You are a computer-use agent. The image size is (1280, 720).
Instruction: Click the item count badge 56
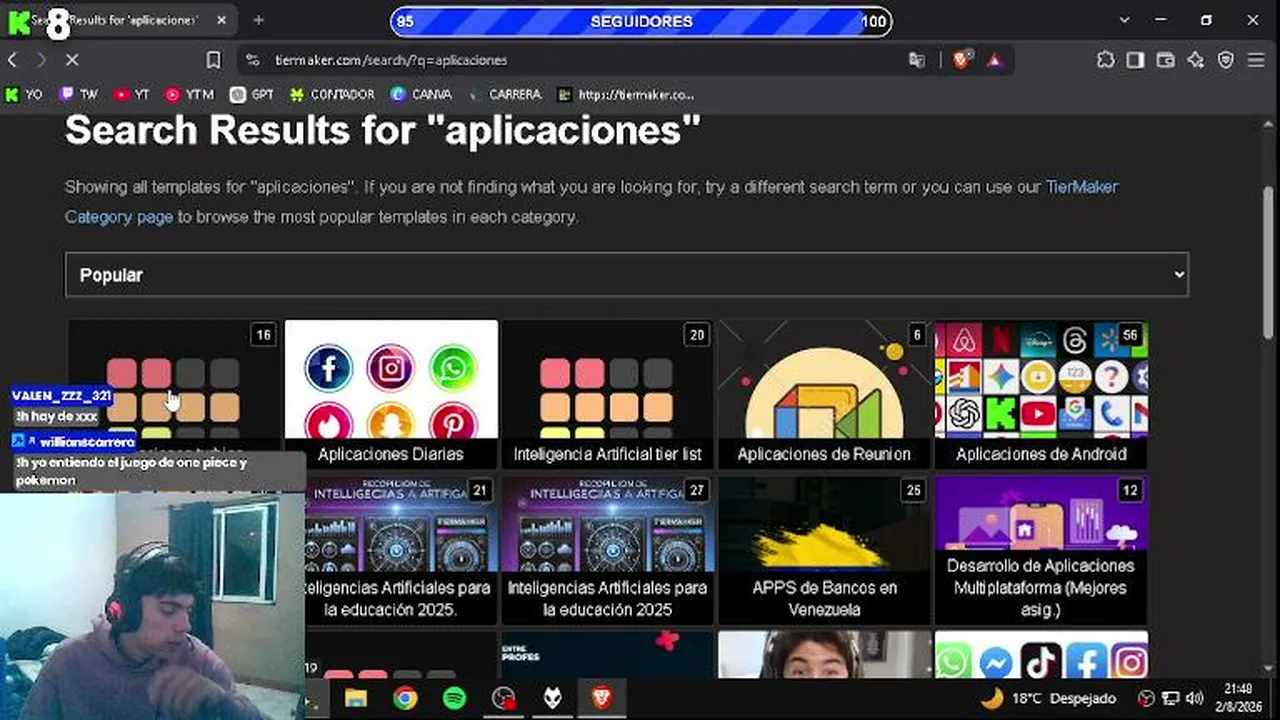pyautogui.click(x=1130, y=335)
